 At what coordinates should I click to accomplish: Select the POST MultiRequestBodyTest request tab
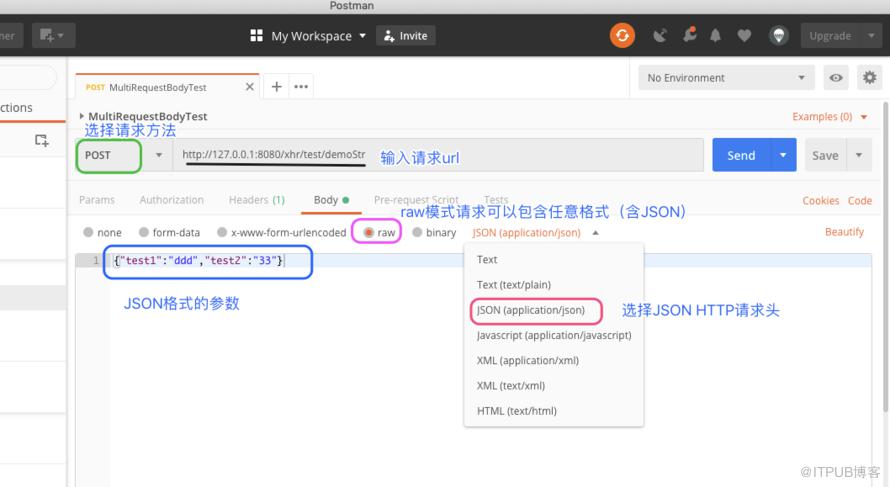coord(167,87)
